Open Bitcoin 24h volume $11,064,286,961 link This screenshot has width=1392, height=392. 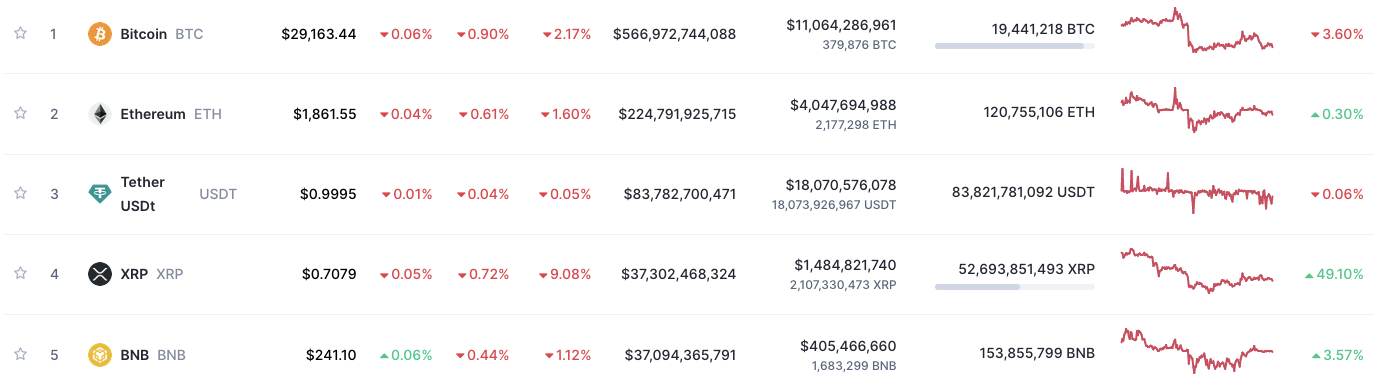pyautogui.click(x=841, y=24)
